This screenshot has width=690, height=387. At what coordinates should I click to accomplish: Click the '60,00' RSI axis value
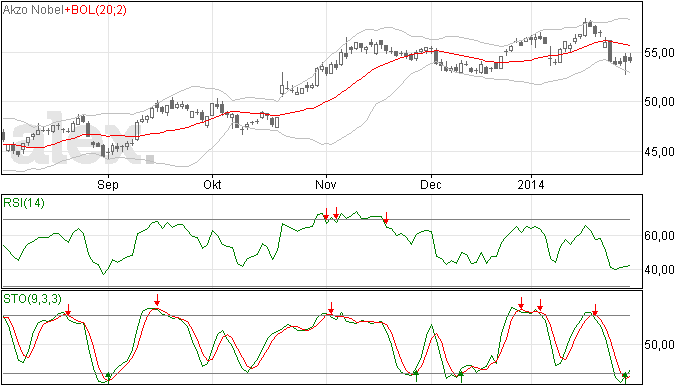[659, 236]
